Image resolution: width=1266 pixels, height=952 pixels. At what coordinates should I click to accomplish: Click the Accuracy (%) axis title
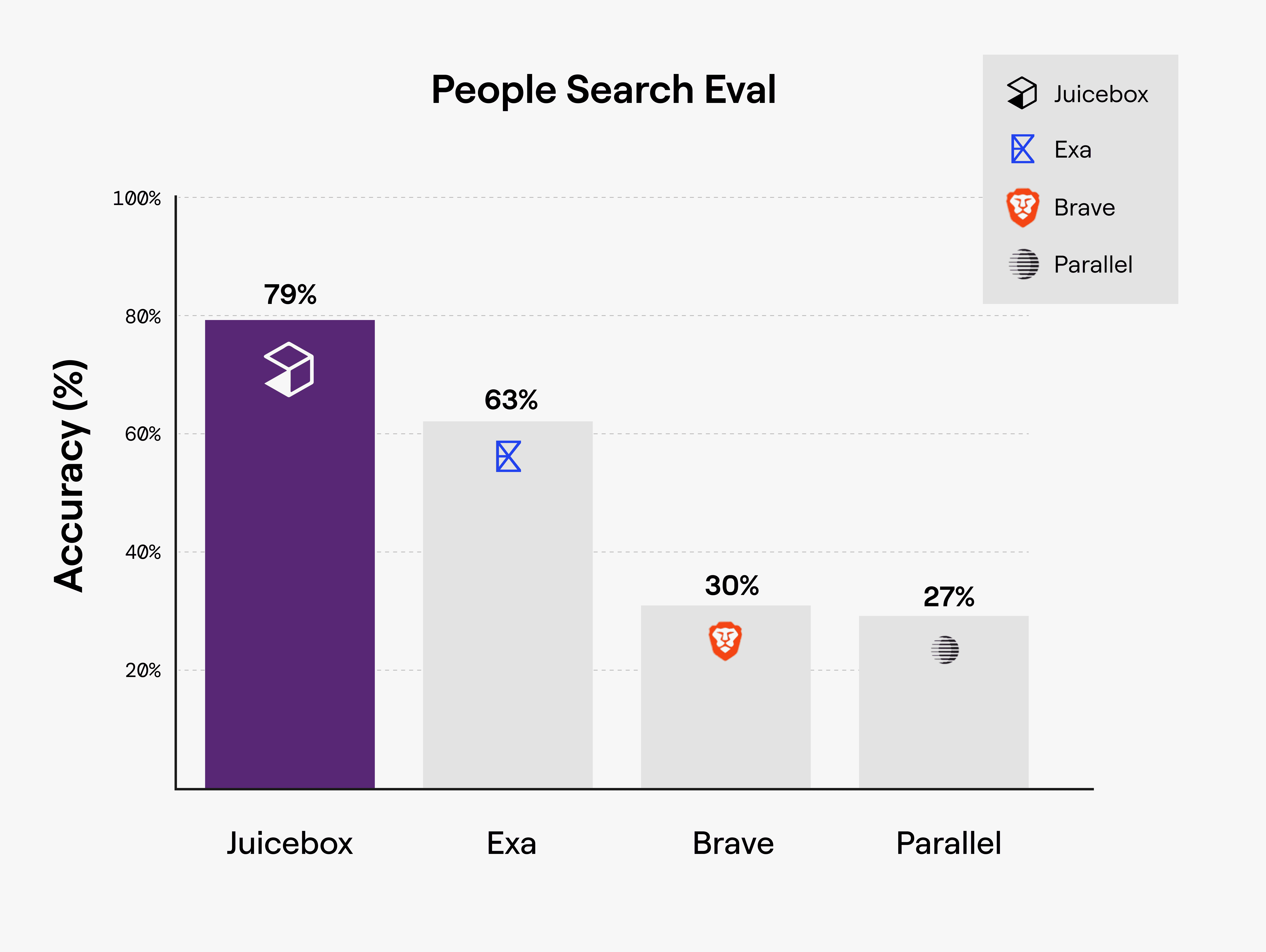pyautogui.click(x=70, y=475)
